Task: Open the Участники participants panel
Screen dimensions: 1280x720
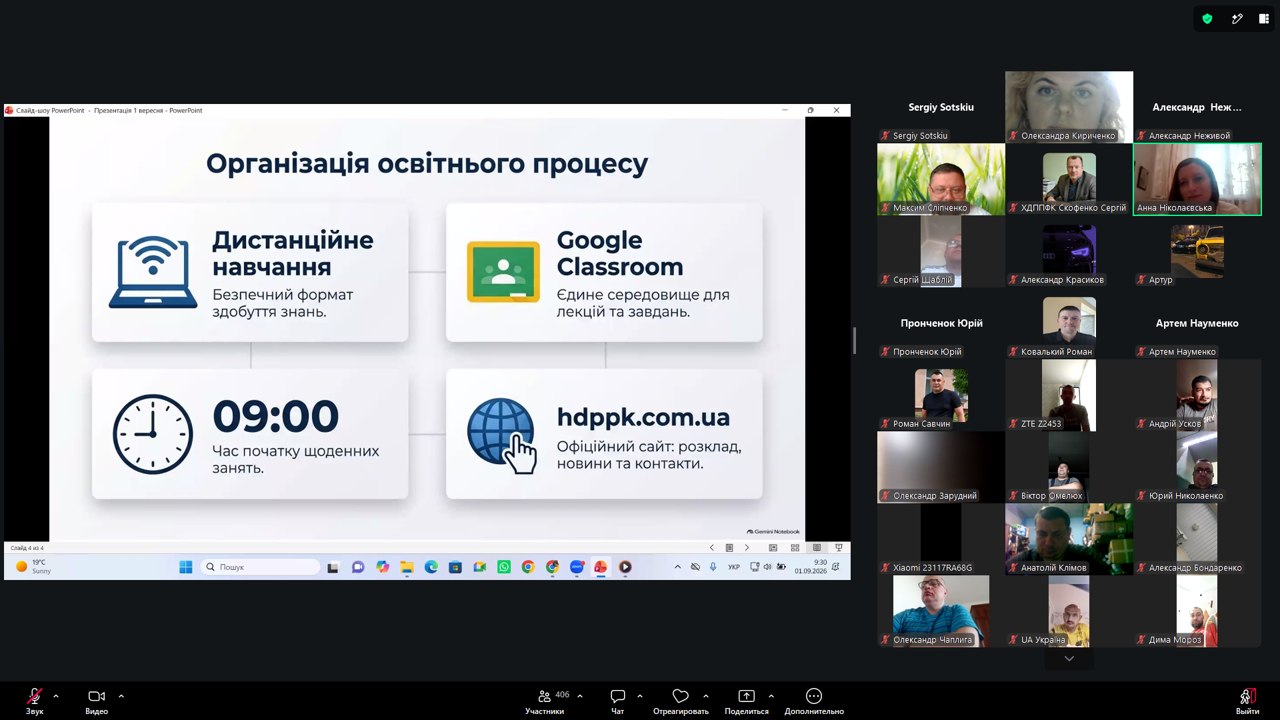Action: pos(545,700)
